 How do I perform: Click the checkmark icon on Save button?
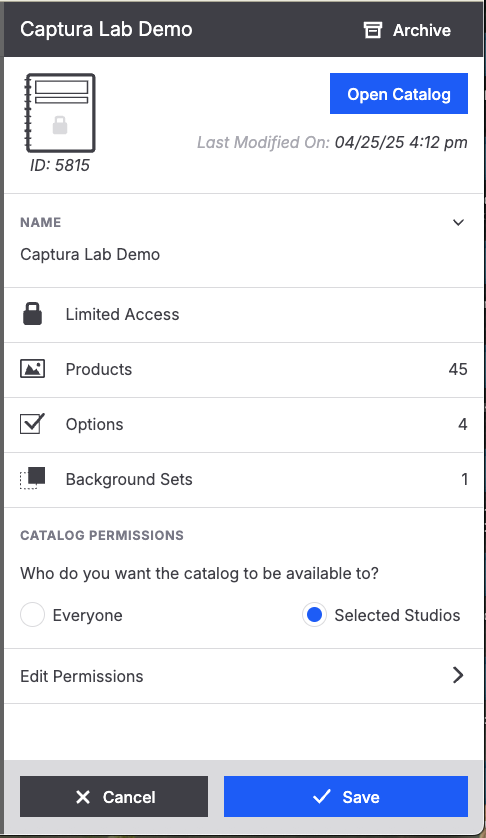pos(321,797)
